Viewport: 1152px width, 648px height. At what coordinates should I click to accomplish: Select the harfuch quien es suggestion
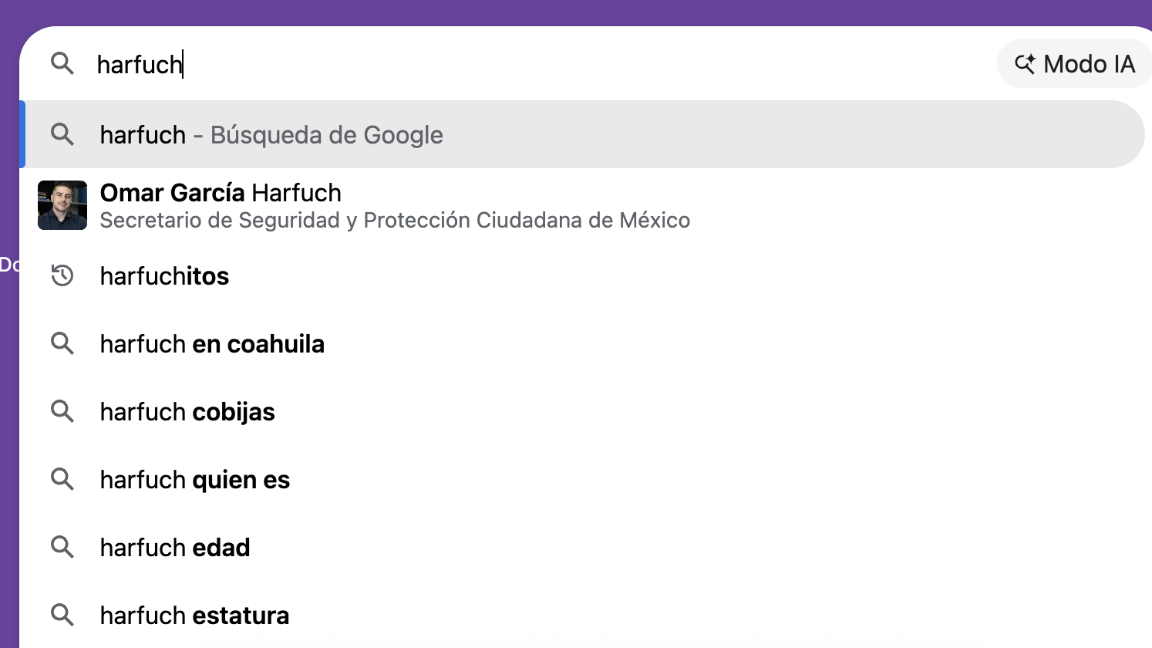point(194,479)
